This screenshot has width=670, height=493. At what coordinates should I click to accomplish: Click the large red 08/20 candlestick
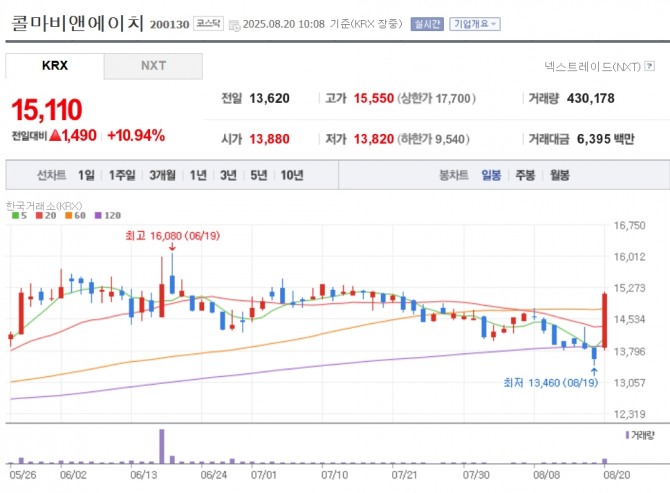coord(605,321)
